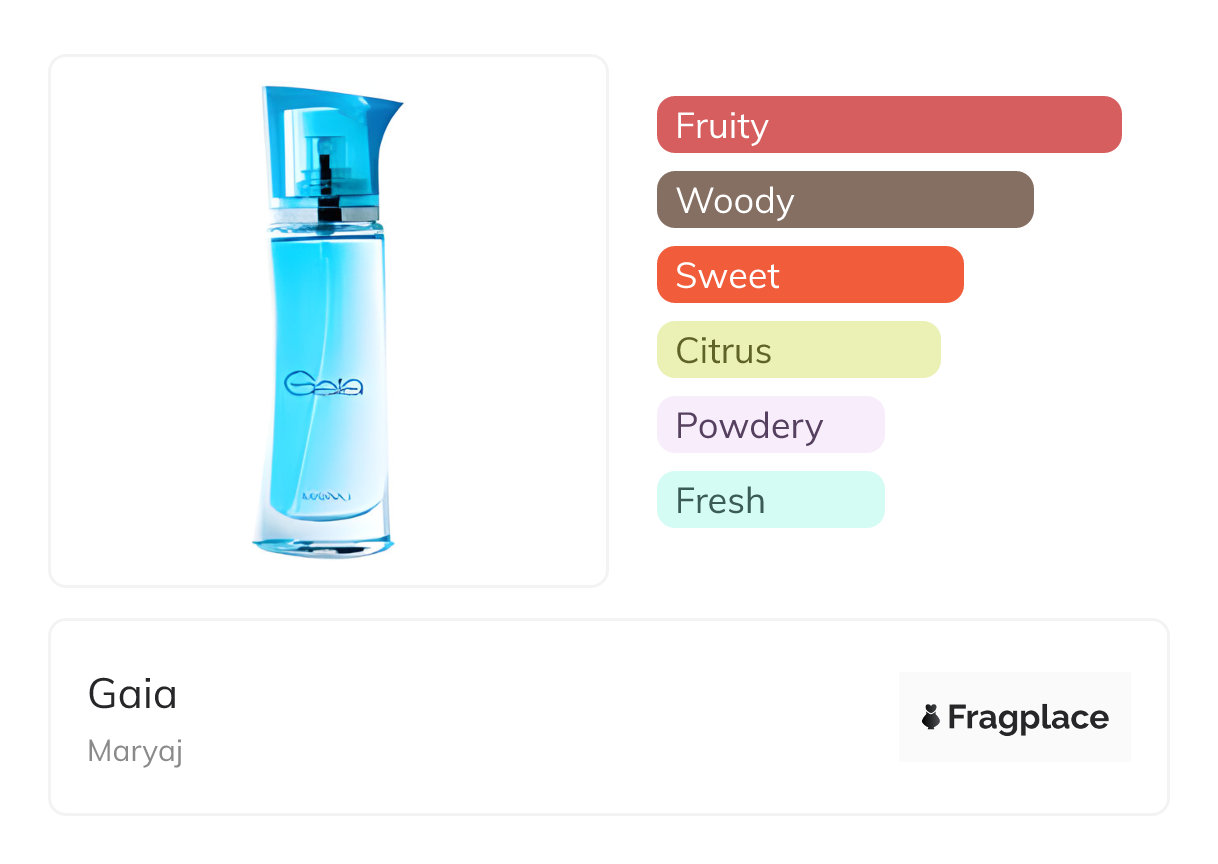The height and width of the screenshot is (864, 1218).
Task: Select the Woody accord bar
Action: [844, 200]
